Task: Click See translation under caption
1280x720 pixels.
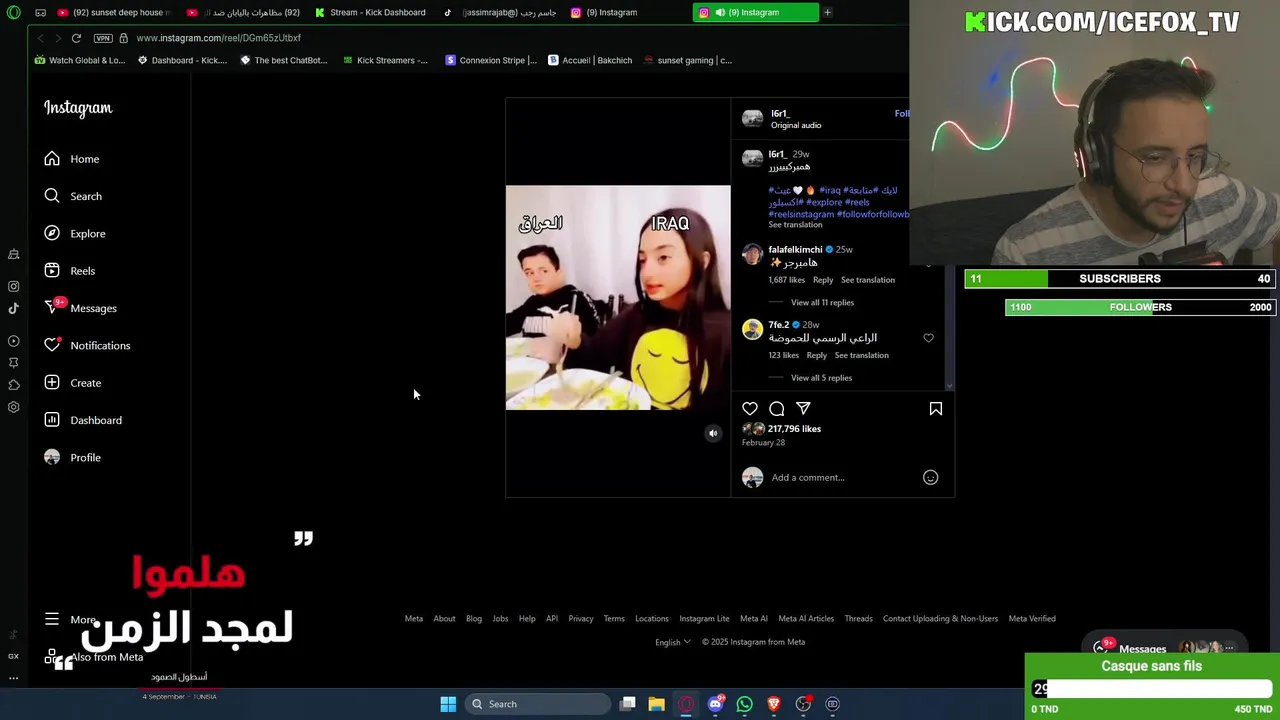Action: (795, 225)
